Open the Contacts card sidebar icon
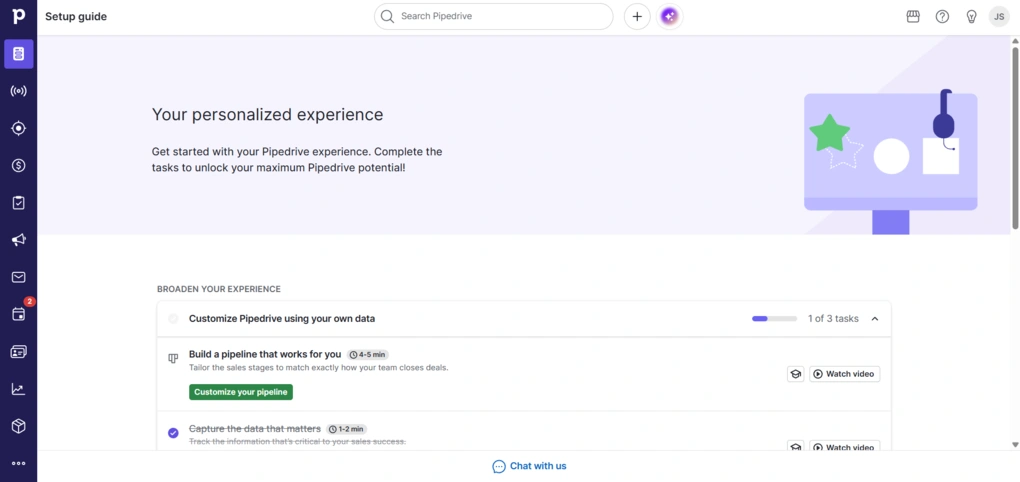Viewport: 1020px width, 482px height. click(x=19, y=352)
